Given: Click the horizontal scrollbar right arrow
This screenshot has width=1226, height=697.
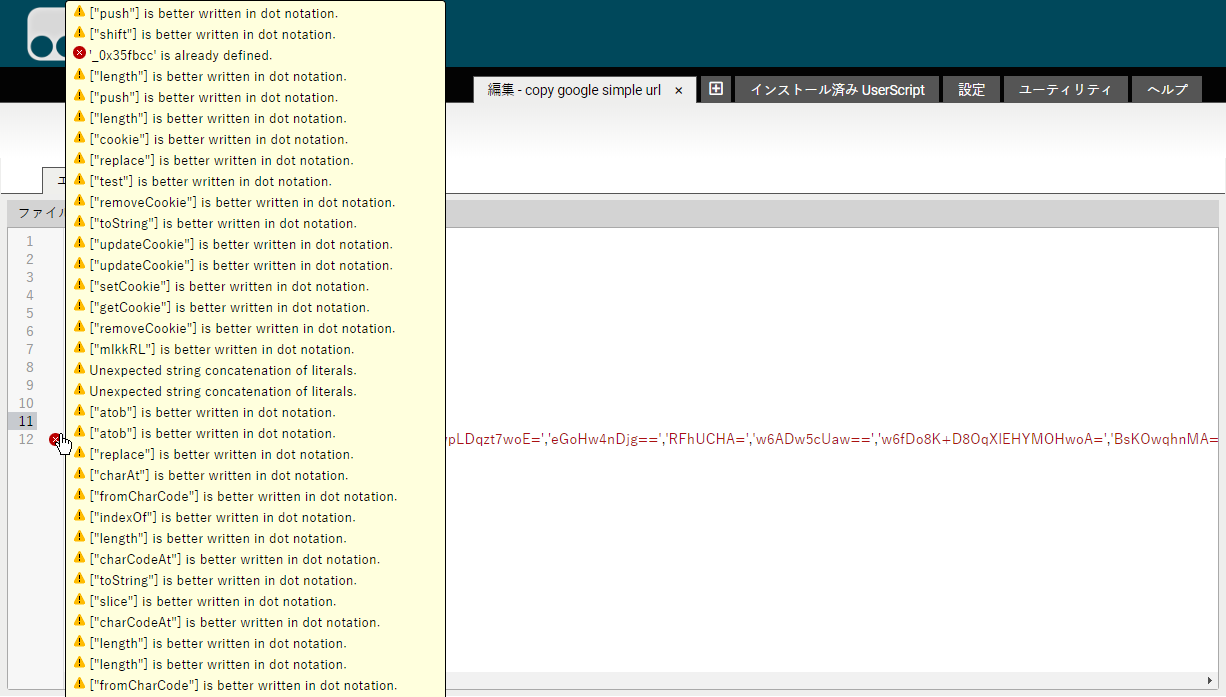Looking at the screenshot, I should [1211, 680].
